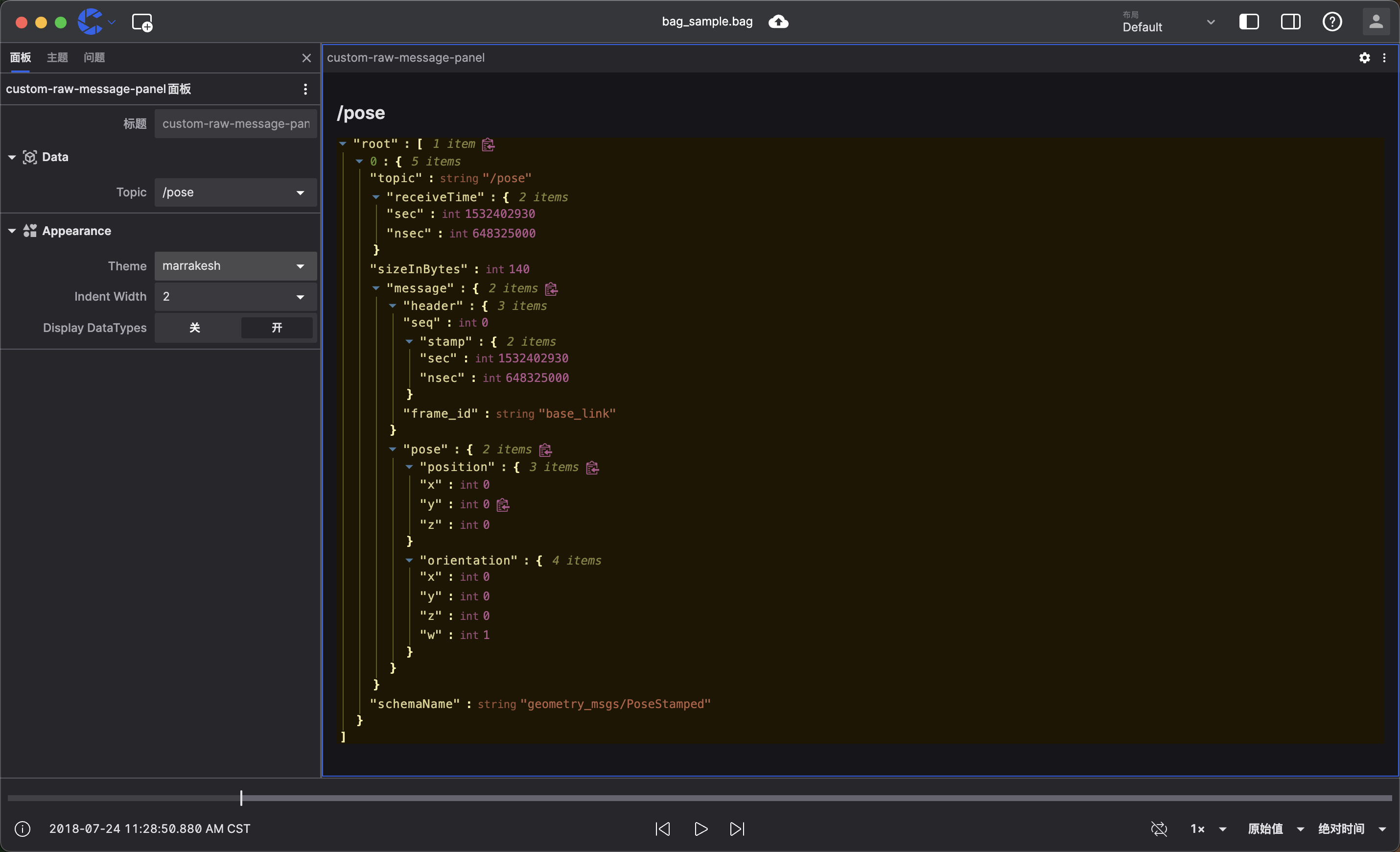Open the Theme marrakesh dropdown

235,266
